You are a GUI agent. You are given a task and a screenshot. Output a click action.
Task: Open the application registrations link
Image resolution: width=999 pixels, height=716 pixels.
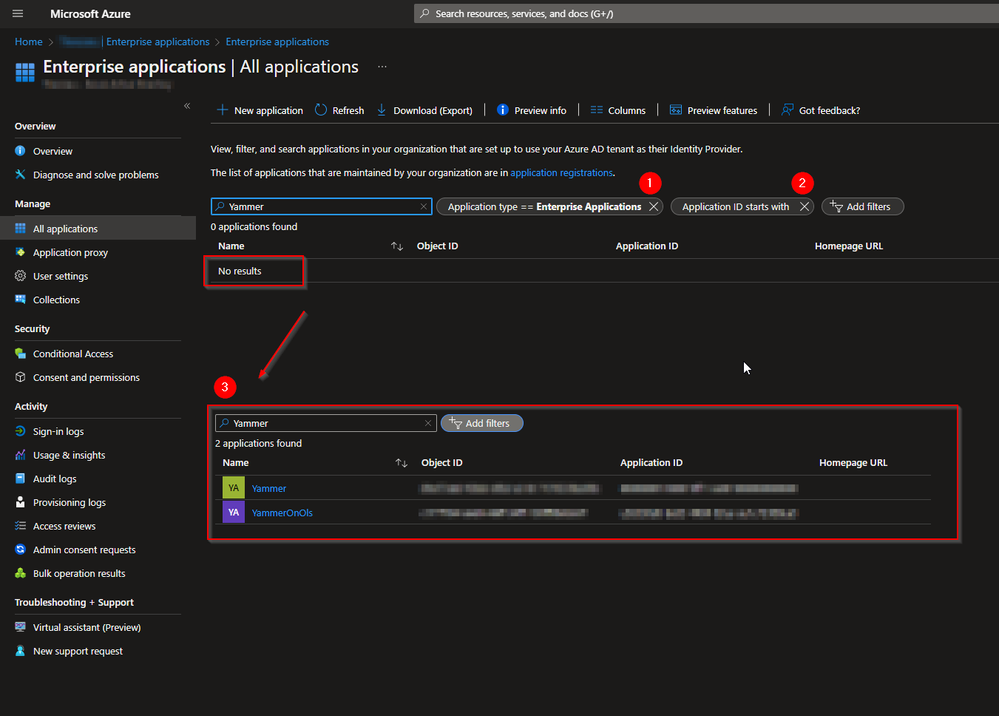[x=561, y=173]
